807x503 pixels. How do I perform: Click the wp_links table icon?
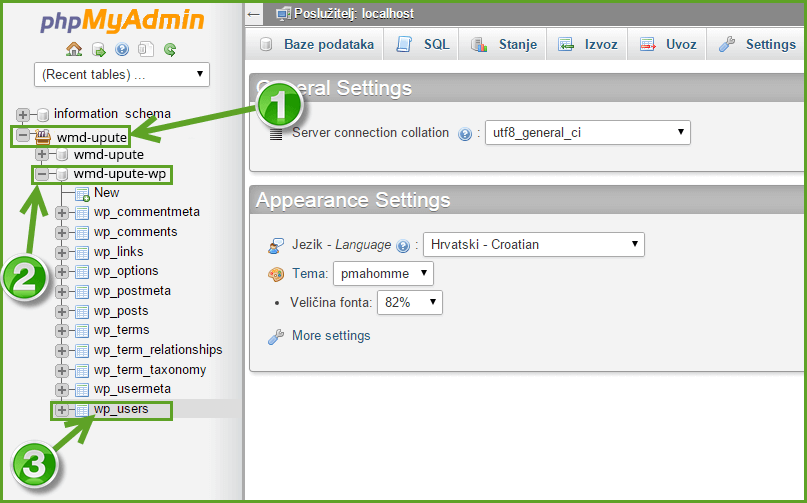[82, 252]
